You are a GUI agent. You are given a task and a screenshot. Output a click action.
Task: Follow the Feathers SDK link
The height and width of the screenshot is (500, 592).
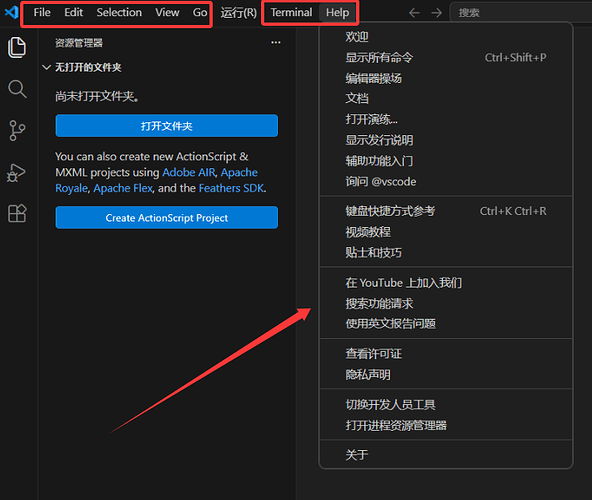(x=231, y=188)
